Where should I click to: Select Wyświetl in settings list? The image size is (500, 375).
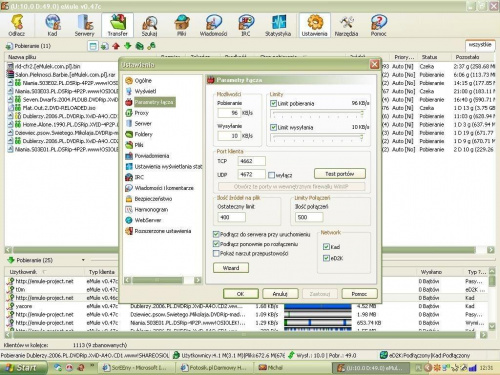coord(145,91)
